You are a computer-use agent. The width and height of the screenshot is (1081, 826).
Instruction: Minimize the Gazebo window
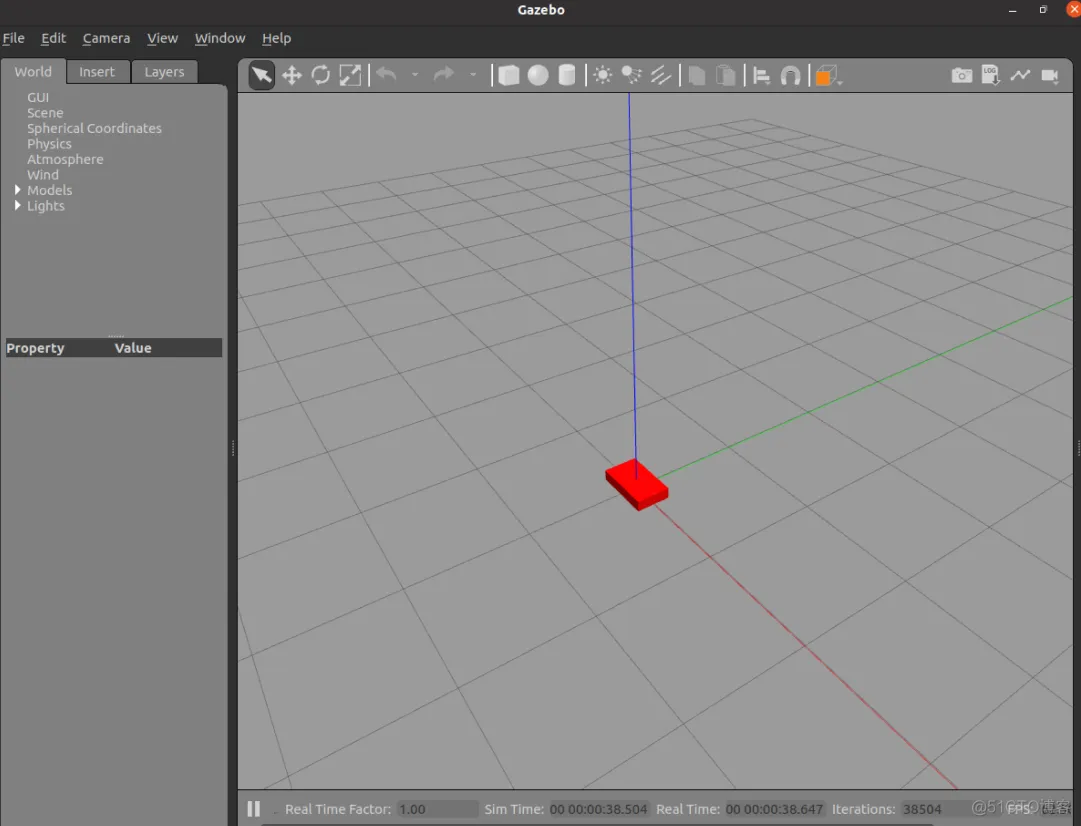pyautogui.click(x=1012, y=10)
